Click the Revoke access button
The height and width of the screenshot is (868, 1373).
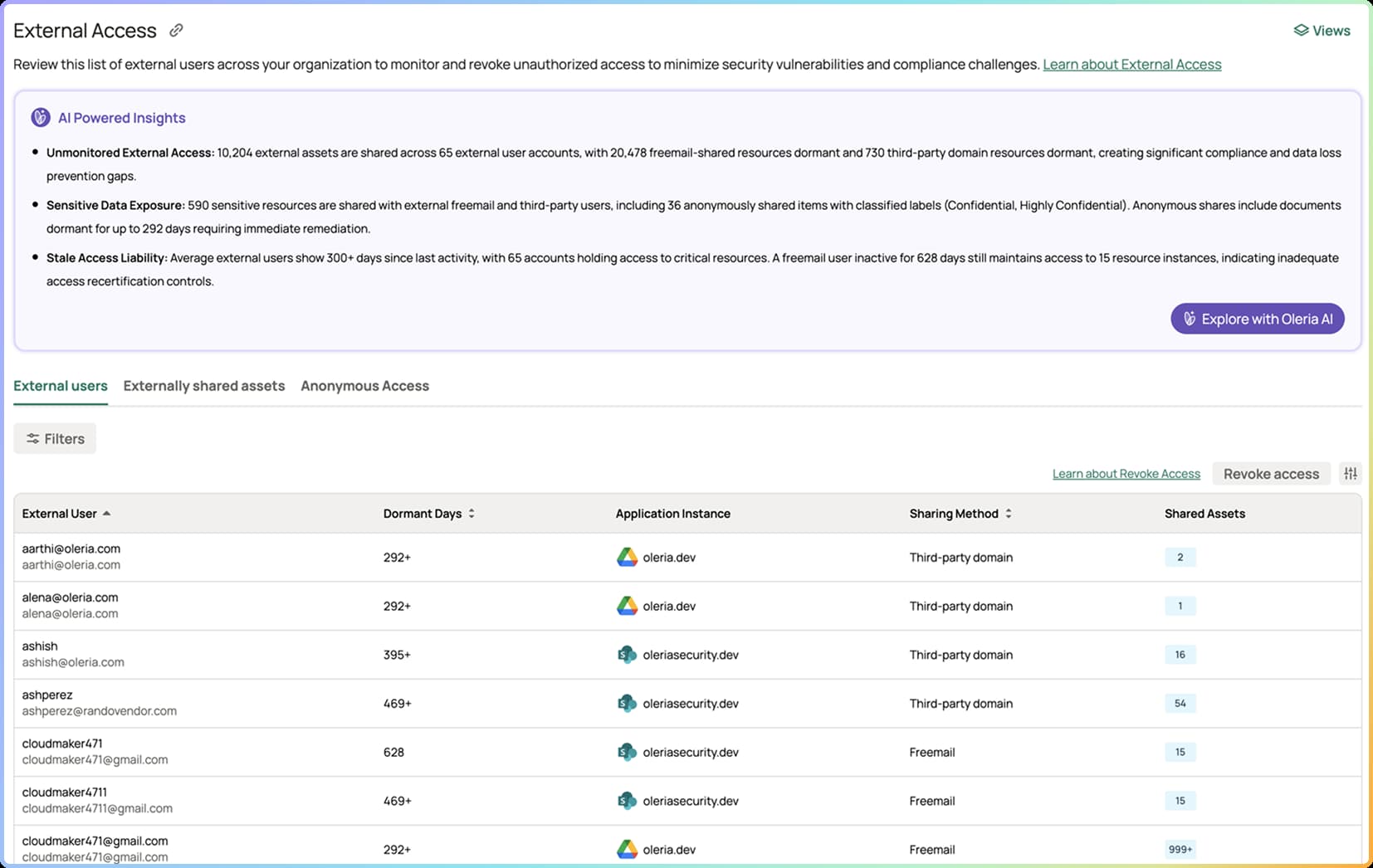tap(1271, 474)
